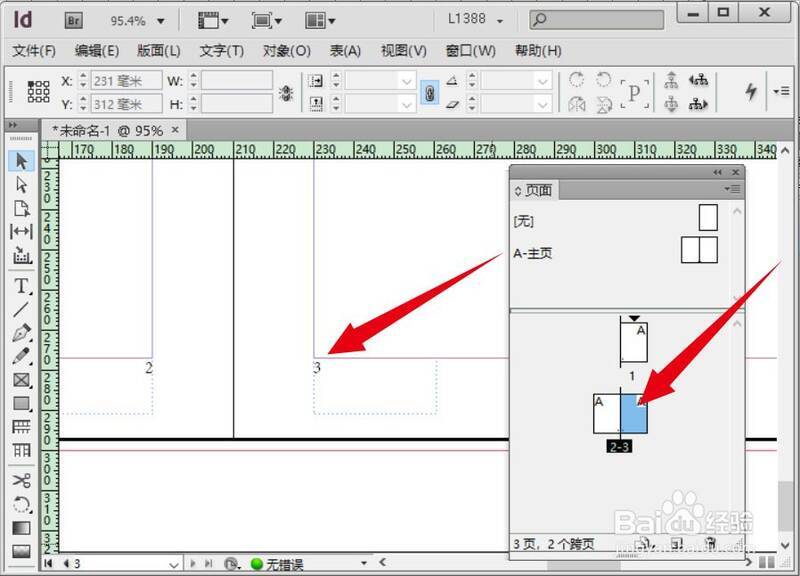Open the 文件(F) menu
The width and height of the screenshot is (800, 576).
pyautogui.click(x=35, y=51)
